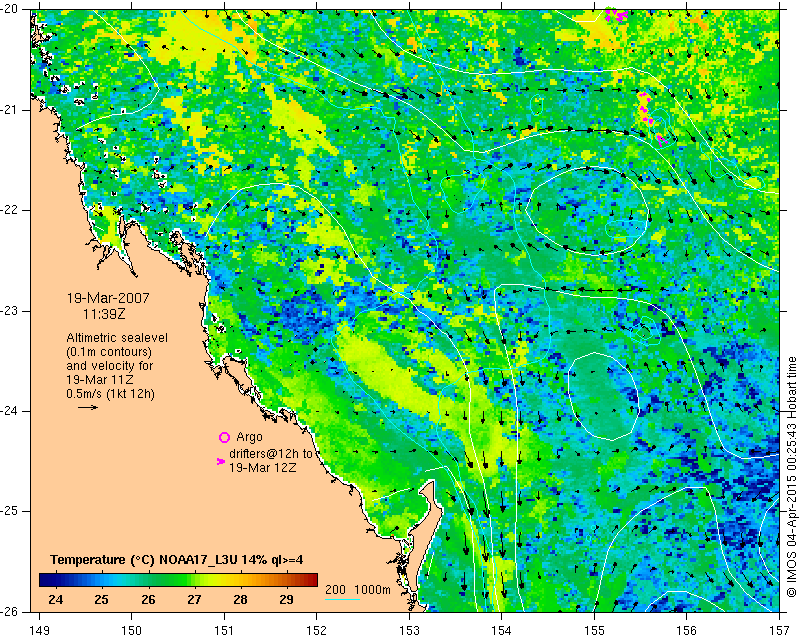The image size is (800, 640).
Task: Click the time label 11:39Z
Action: (x=104, y=314)
